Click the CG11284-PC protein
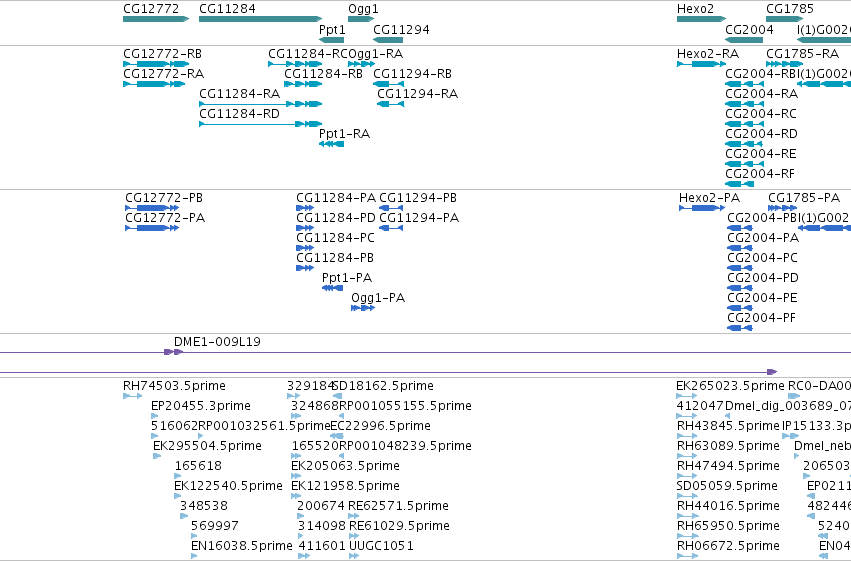The height and width of the screenshot is (561, 851). coord(305,248)
